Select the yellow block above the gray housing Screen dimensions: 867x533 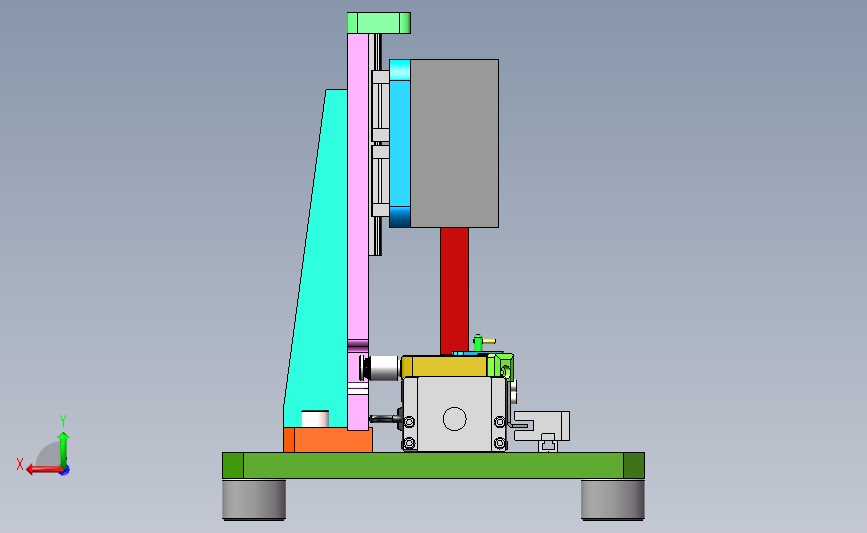point(445,367)
